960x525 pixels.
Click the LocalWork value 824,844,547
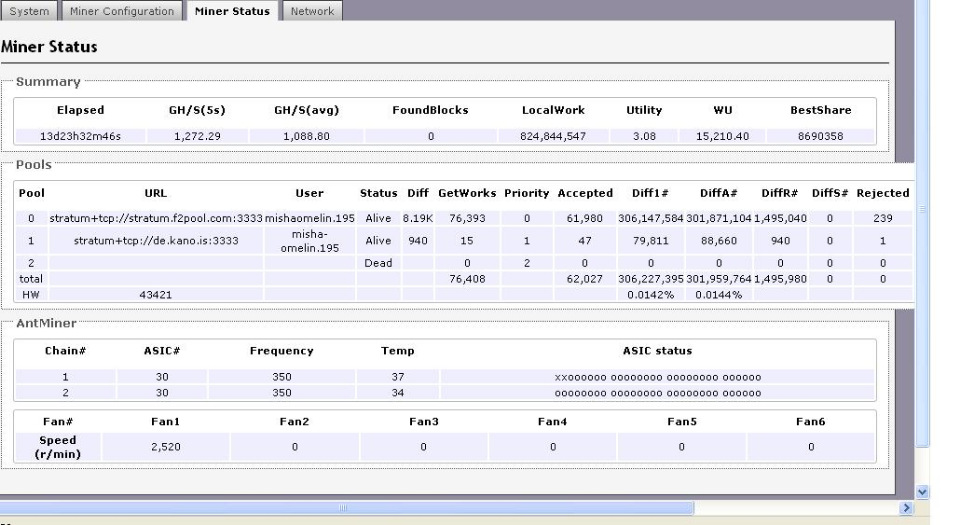coord(546,136)
